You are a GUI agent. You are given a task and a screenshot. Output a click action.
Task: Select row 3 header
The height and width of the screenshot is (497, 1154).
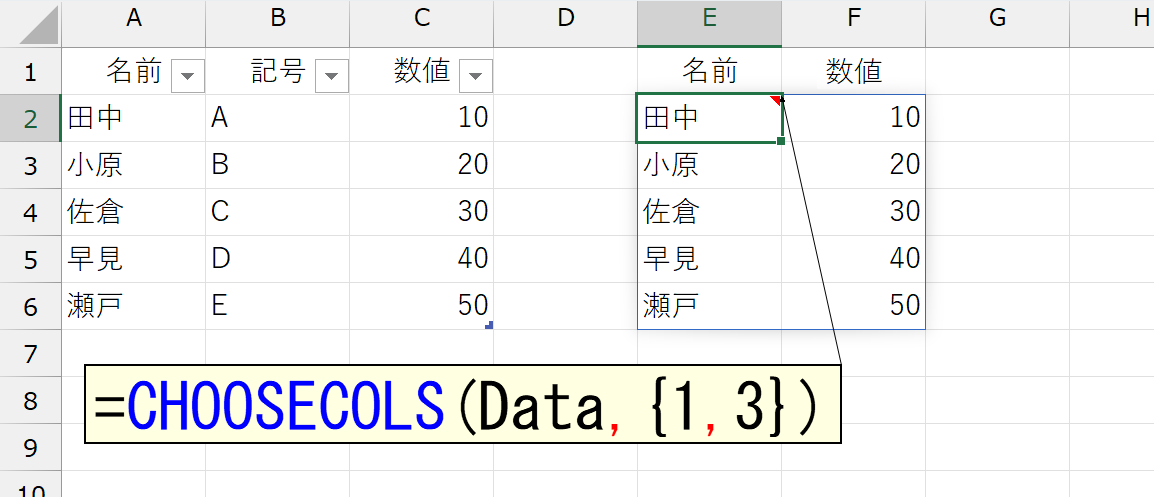point(31,165)
